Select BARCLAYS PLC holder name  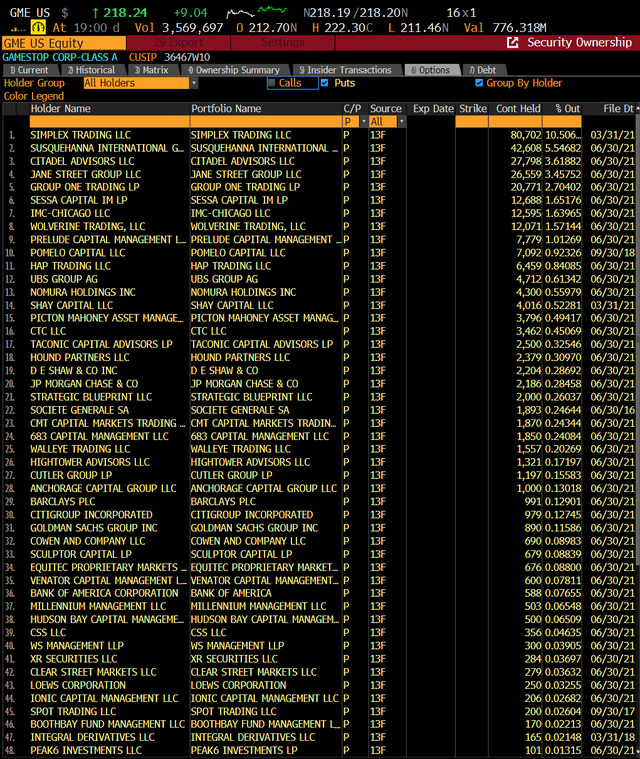click(63, 501)
